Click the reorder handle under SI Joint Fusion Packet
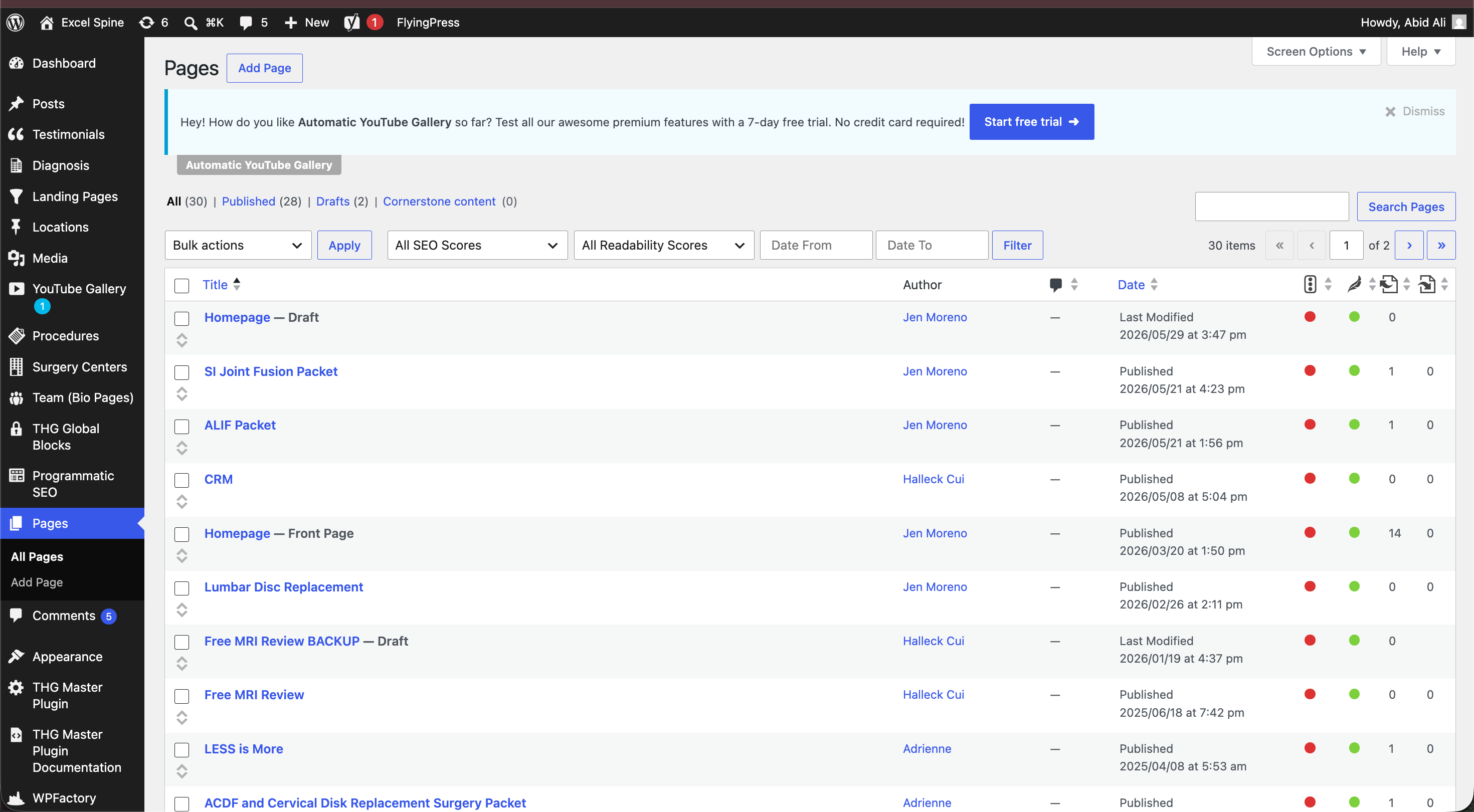The width and height of the screenshot is (1474, 812). tap(182, 394)
